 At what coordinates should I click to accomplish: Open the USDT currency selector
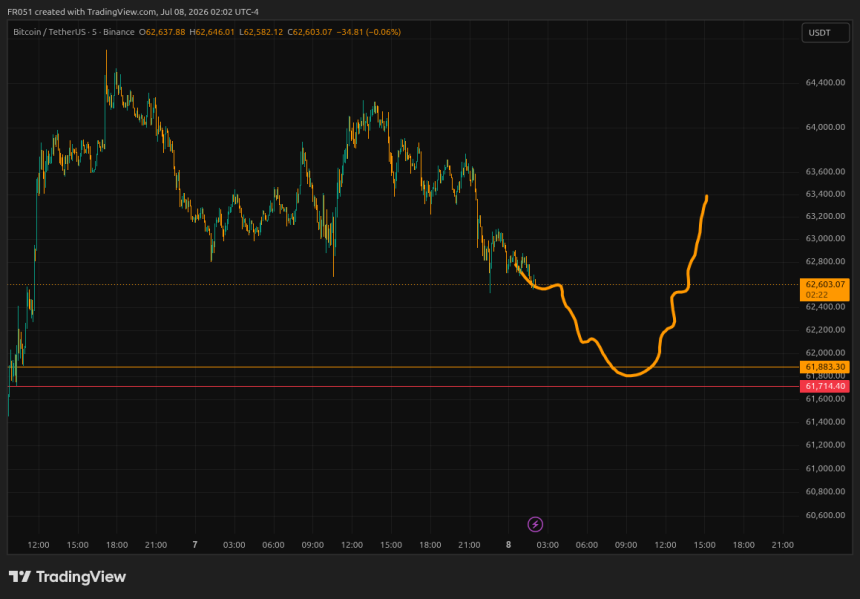(825, 33)
